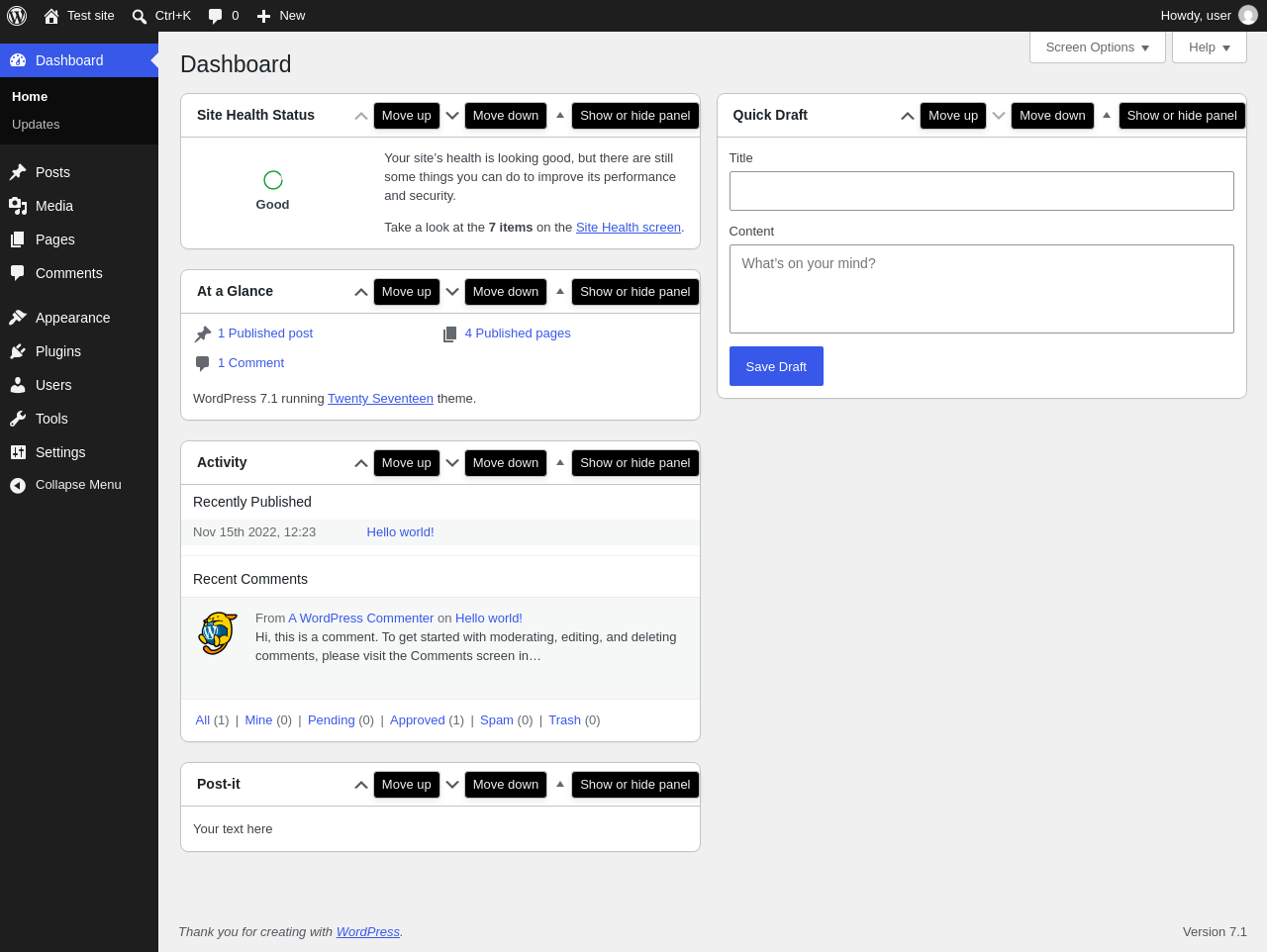The image size is (1267, 952).
Task: Click the plus New content icon
Action: [263, 16]
